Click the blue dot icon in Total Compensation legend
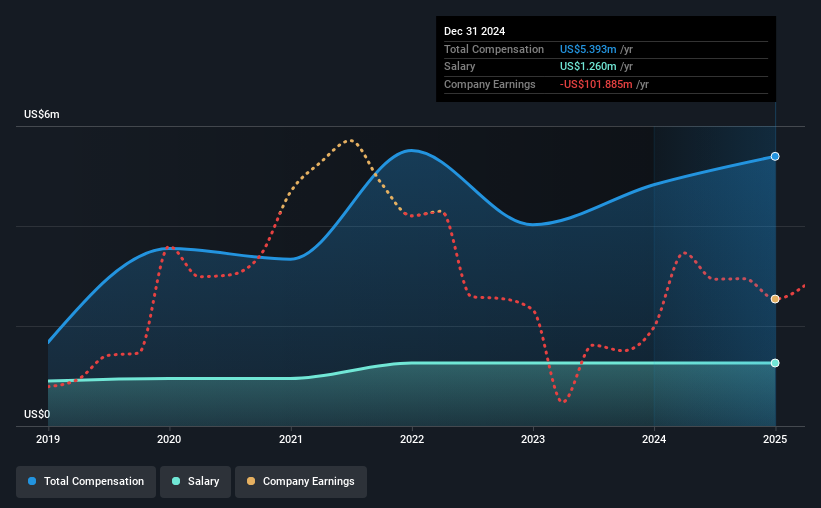 click(32, 481)
